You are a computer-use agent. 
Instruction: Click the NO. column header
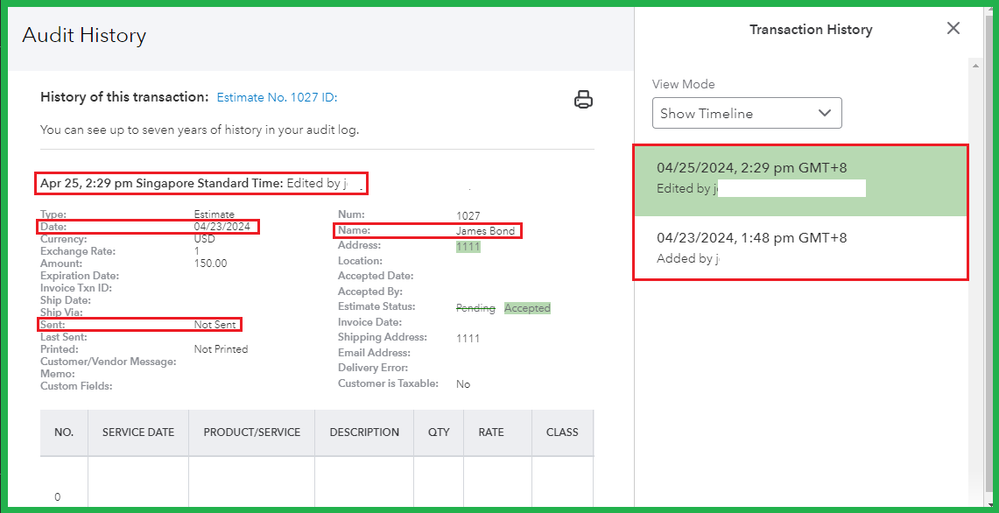(x=64, y=432)
